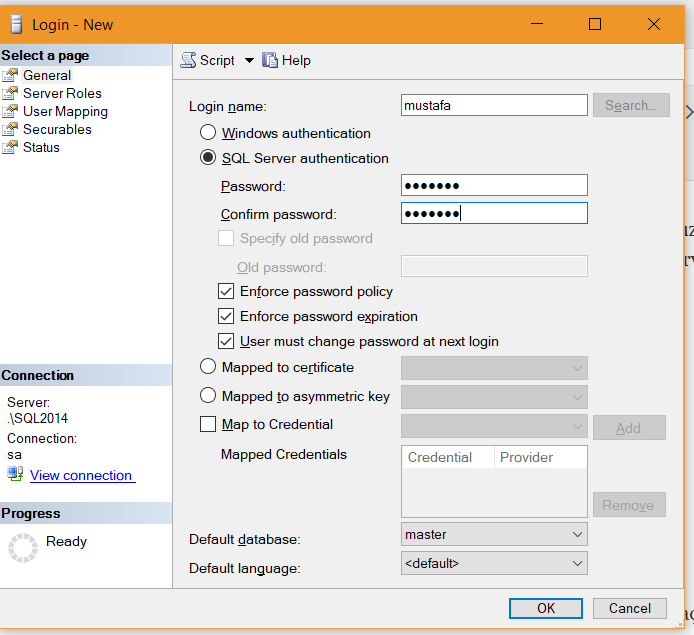This screenshot has width=694, height=635.
Task: Select Mapped to asymmetric key option
Action: [208, 395]
